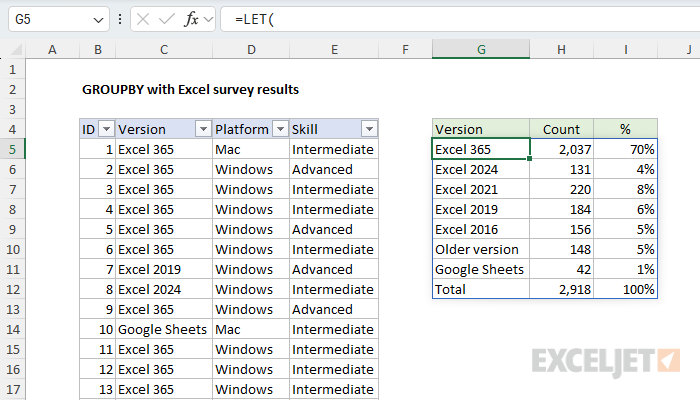
Task: Open the ID column filter dropdown
Action: click(106, 129)
